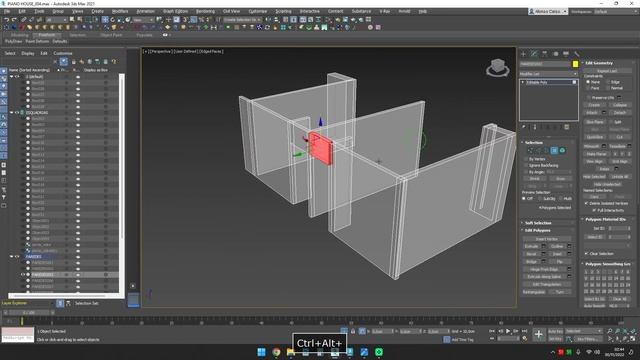Open the Customize menu

[258, 11]
